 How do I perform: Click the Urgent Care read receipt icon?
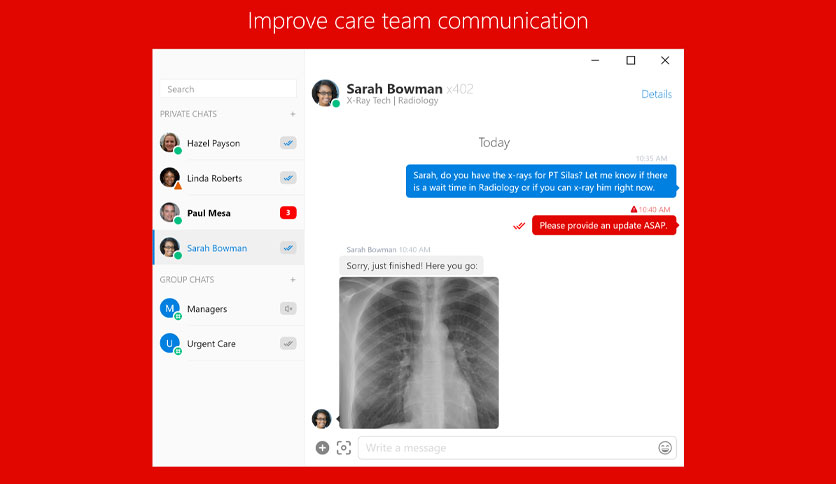(288, 343)
